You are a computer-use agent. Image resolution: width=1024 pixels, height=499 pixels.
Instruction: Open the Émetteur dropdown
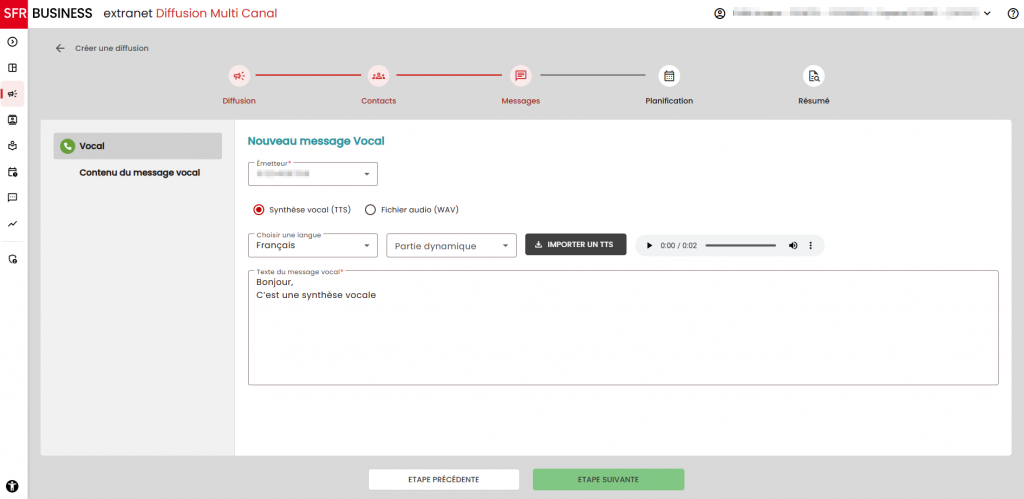(x=312, y=174)
